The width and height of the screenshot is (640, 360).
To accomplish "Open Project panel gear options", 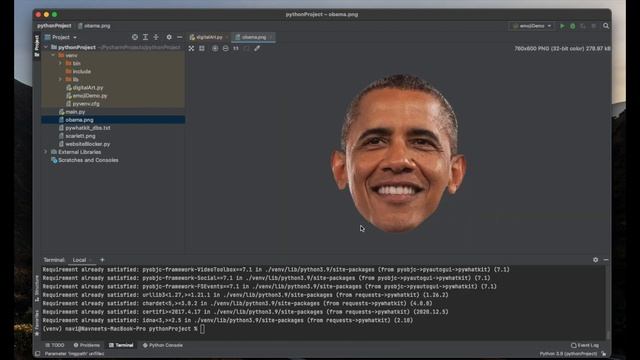I will pyautogui.click(x=169, y=37).
